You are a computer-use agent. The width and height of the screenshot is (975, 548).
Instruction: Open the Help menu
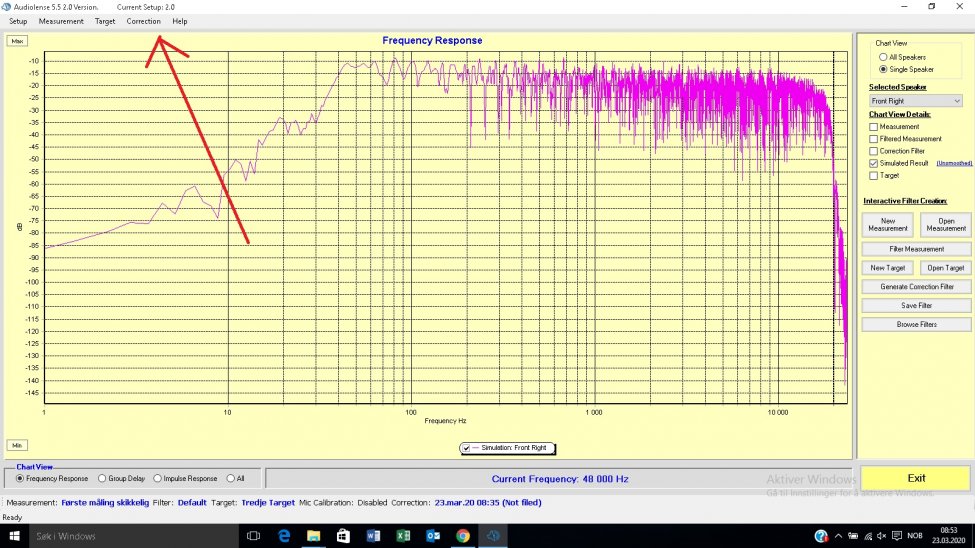point(180,21)
